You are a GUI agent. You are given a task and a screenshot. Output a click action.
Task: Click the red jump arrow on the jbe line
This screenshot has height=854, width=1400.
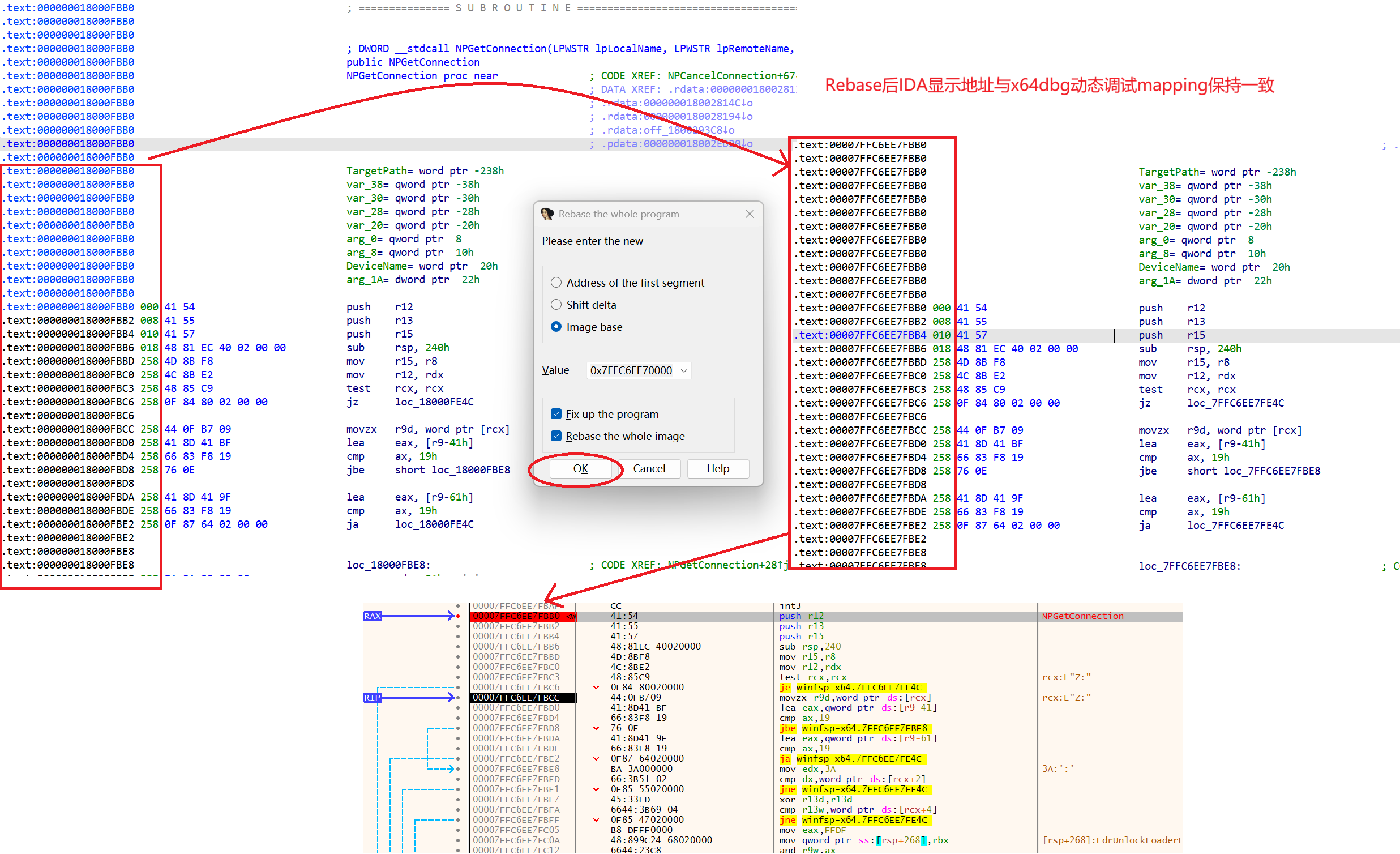[596, 728]
